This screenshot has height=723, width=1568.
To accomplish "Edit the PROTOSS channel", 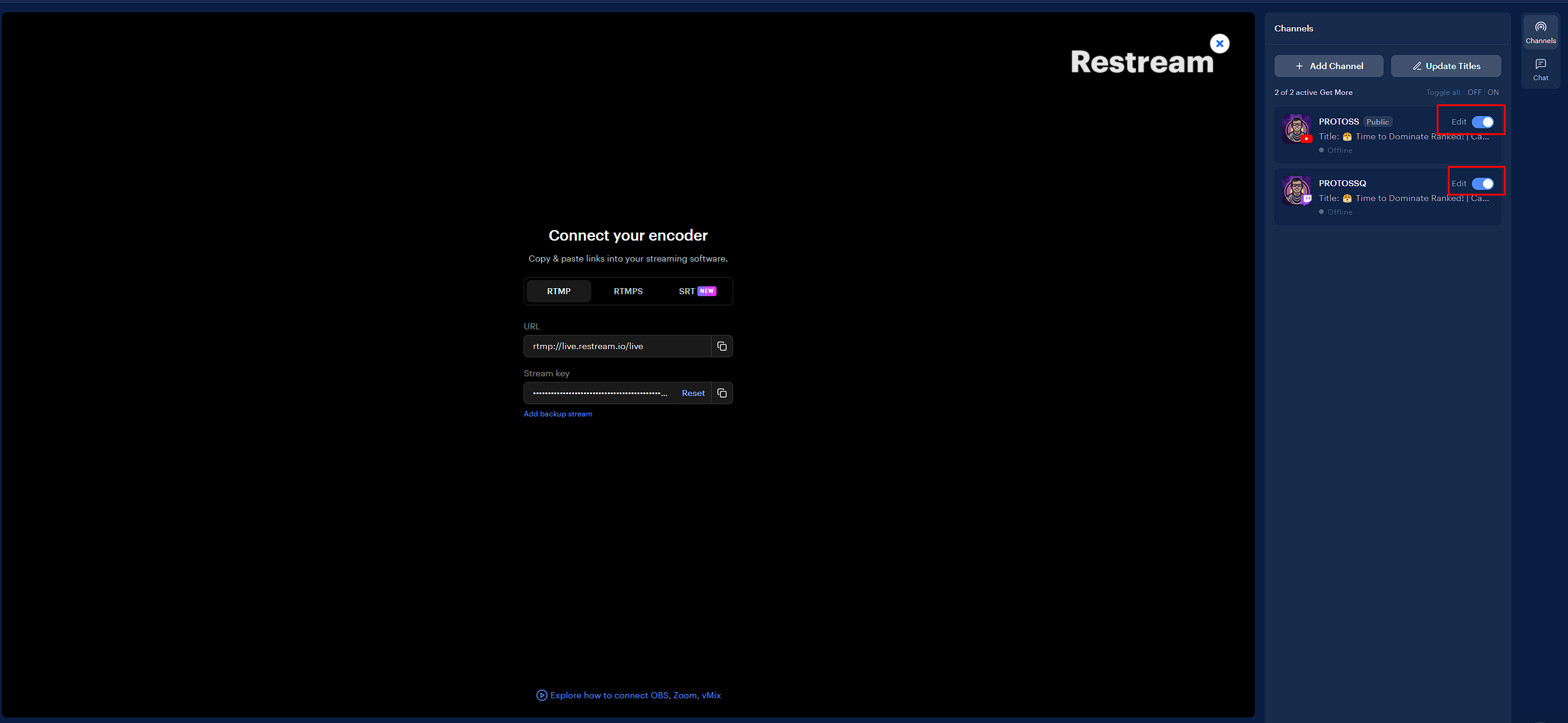I will (x=1458, y=122).
